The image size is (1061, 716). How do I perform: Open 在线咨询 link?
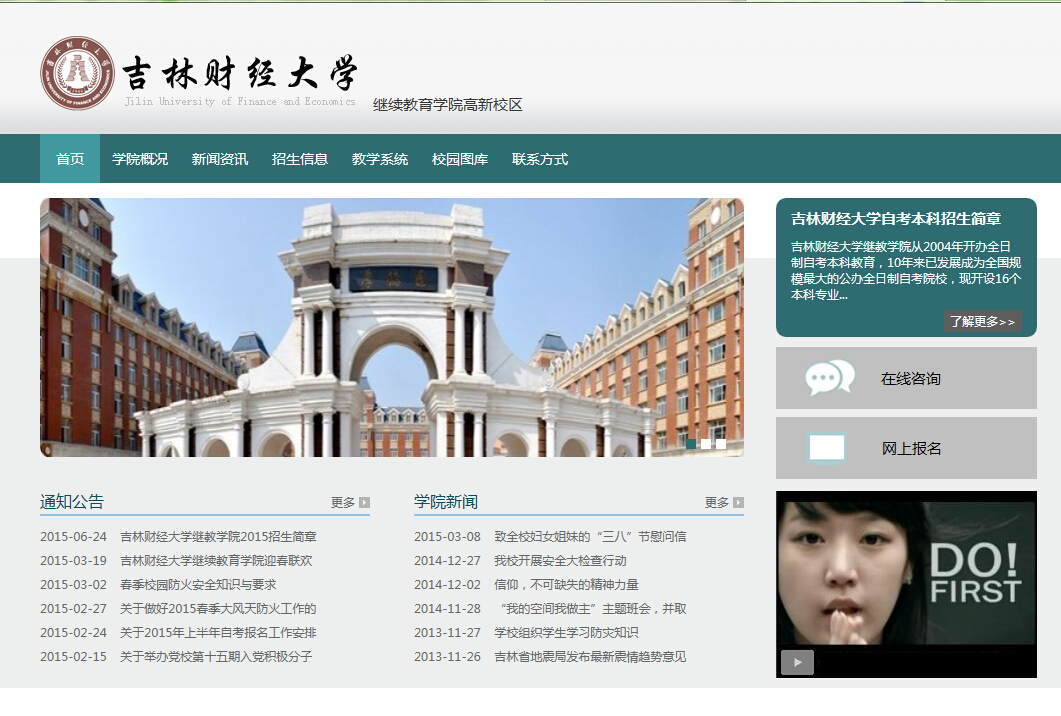pyautogui.click(x=911, y=379)
